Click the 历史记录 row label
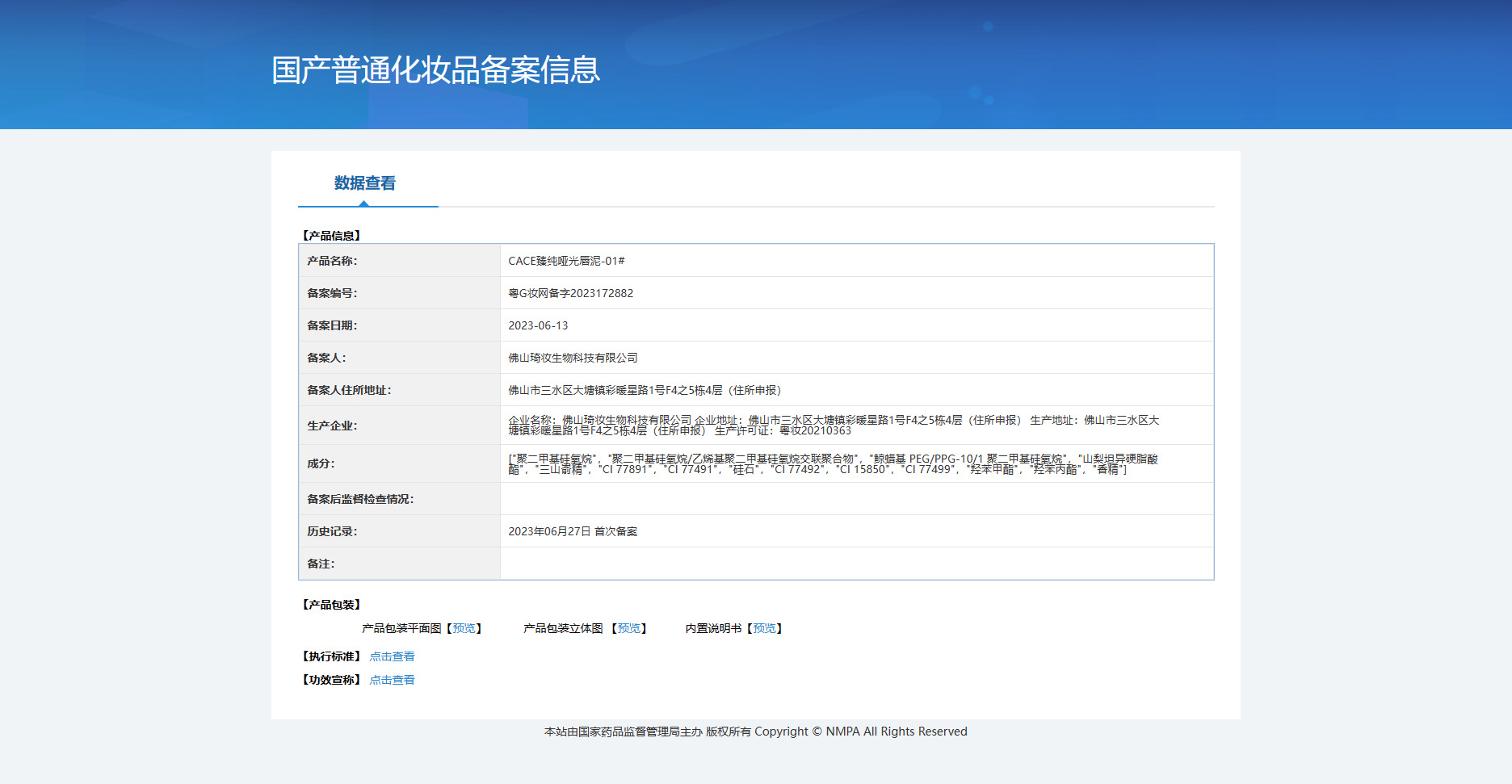This screenshot has height=784, width=1512. point(332,531)
